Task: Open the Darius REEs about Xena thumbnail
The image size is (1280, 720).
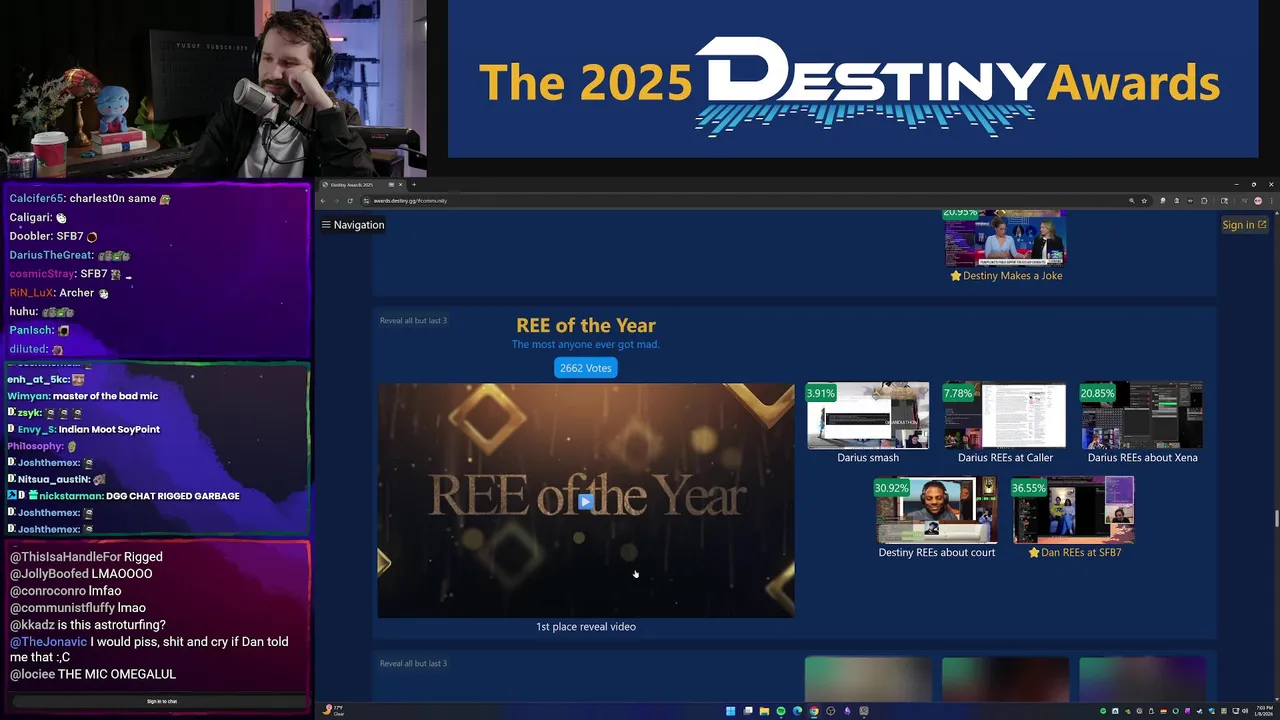Action: point(1142,416)
